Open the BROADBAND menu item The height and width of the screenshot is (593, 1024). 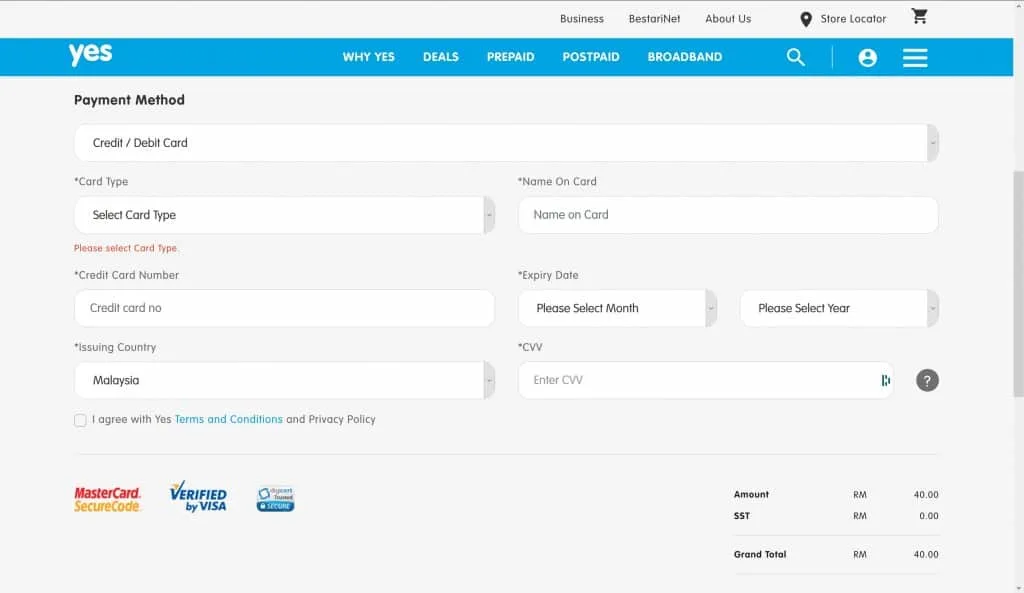[x=684, y=57]
